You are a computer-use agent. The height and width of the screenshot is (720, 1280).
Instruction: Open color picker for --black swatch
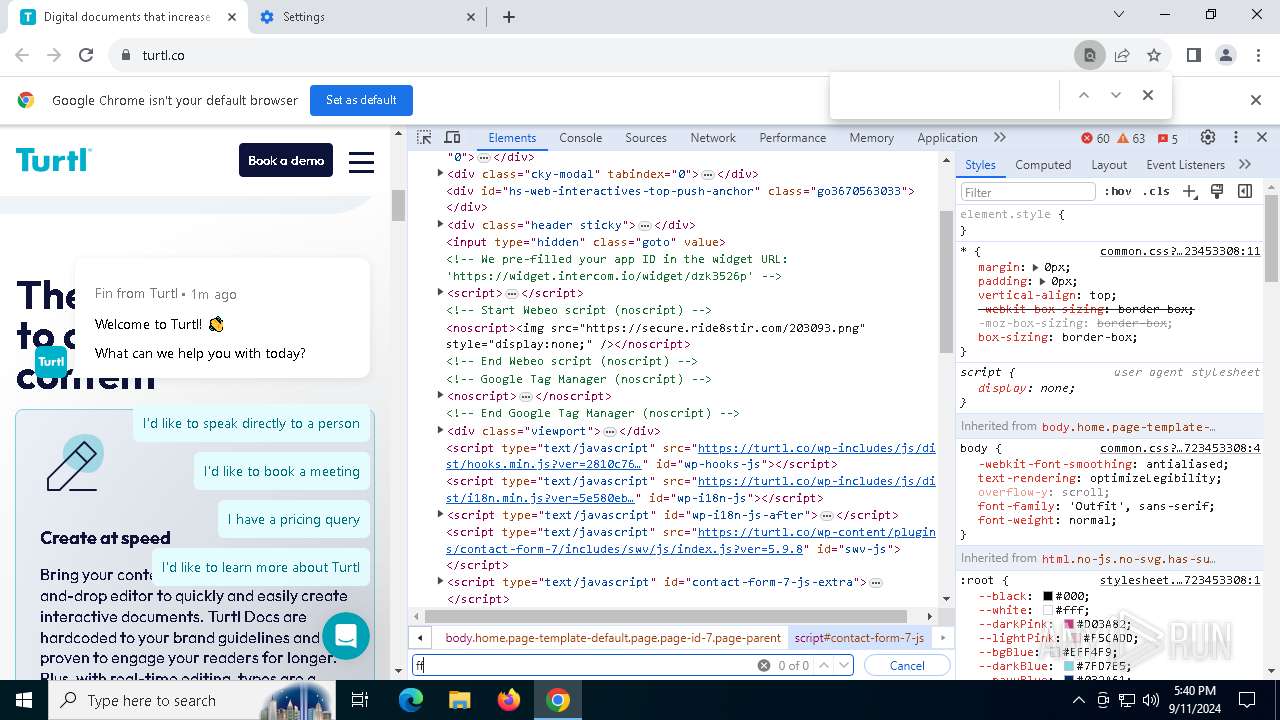pyautogui.click(x=1048, y=596)
